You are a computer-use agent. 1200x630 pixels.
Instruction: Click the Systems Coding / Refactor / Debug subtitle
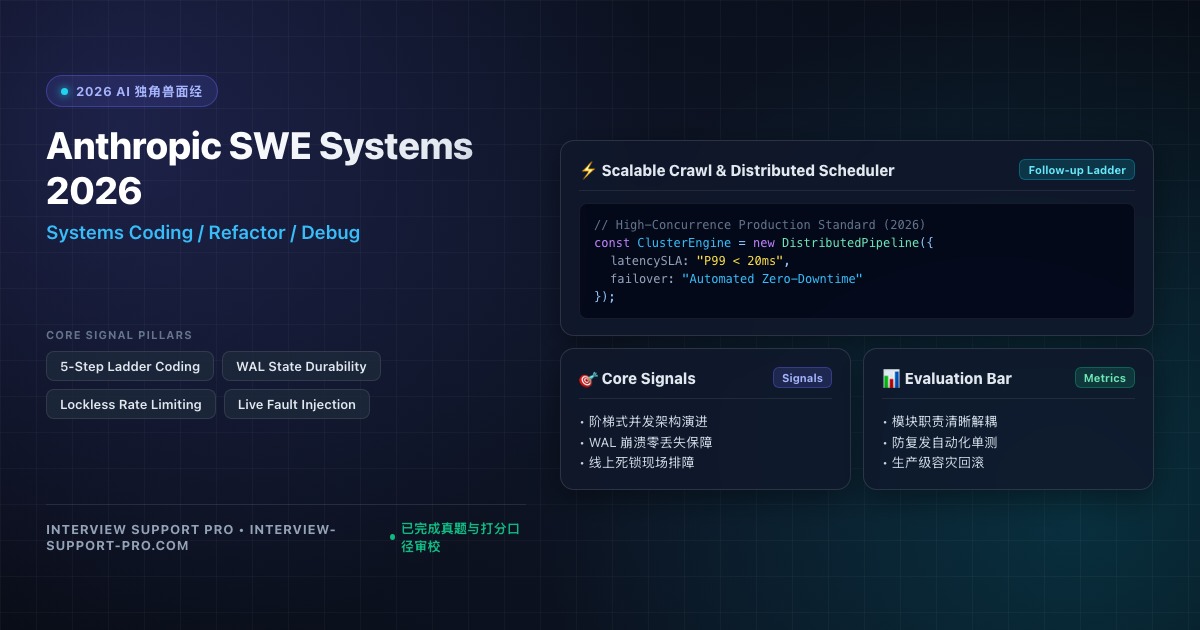point(203,232)
